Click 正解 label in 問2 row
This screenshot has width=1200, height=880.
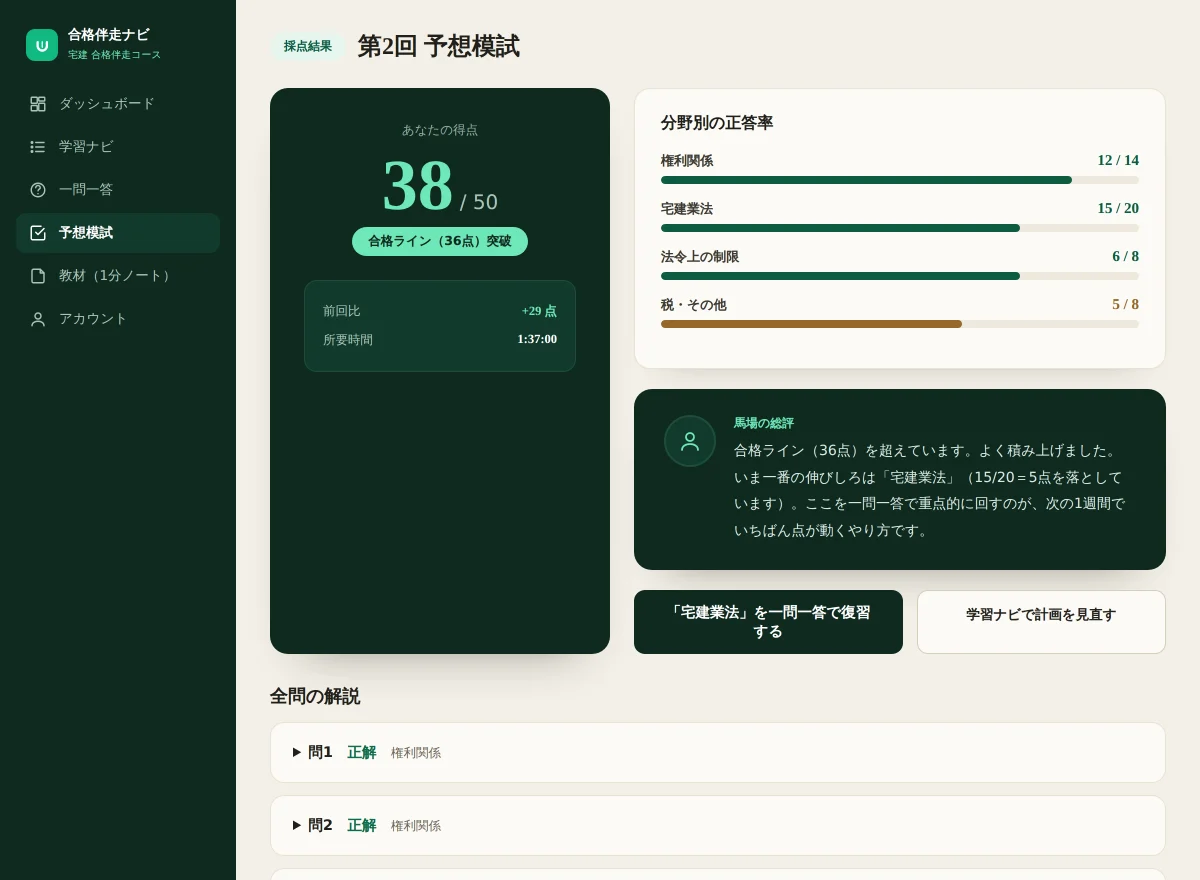tap(362, 825)
